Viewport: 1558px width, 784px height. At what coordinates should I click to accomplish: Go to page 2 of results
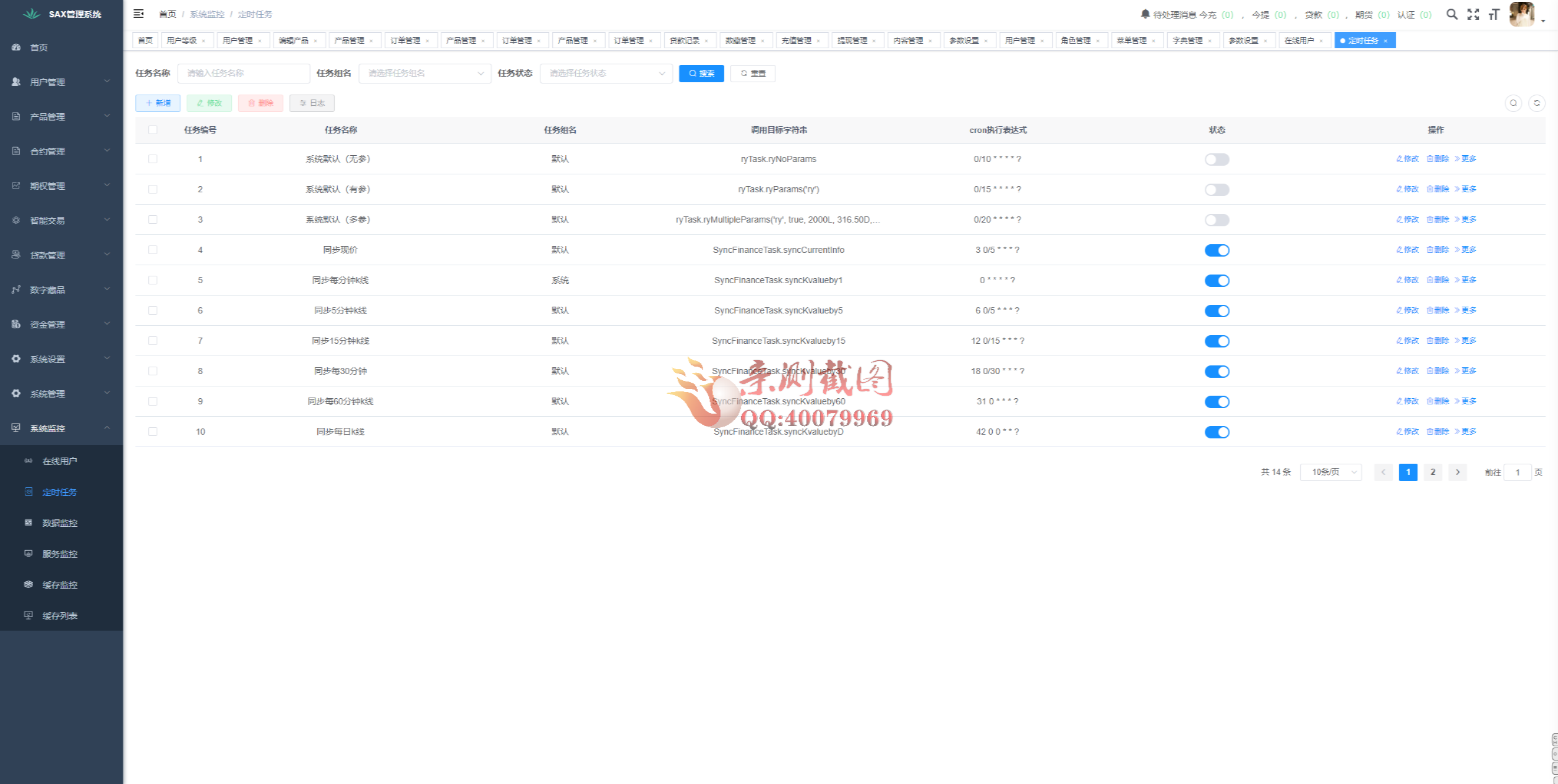1432,472
